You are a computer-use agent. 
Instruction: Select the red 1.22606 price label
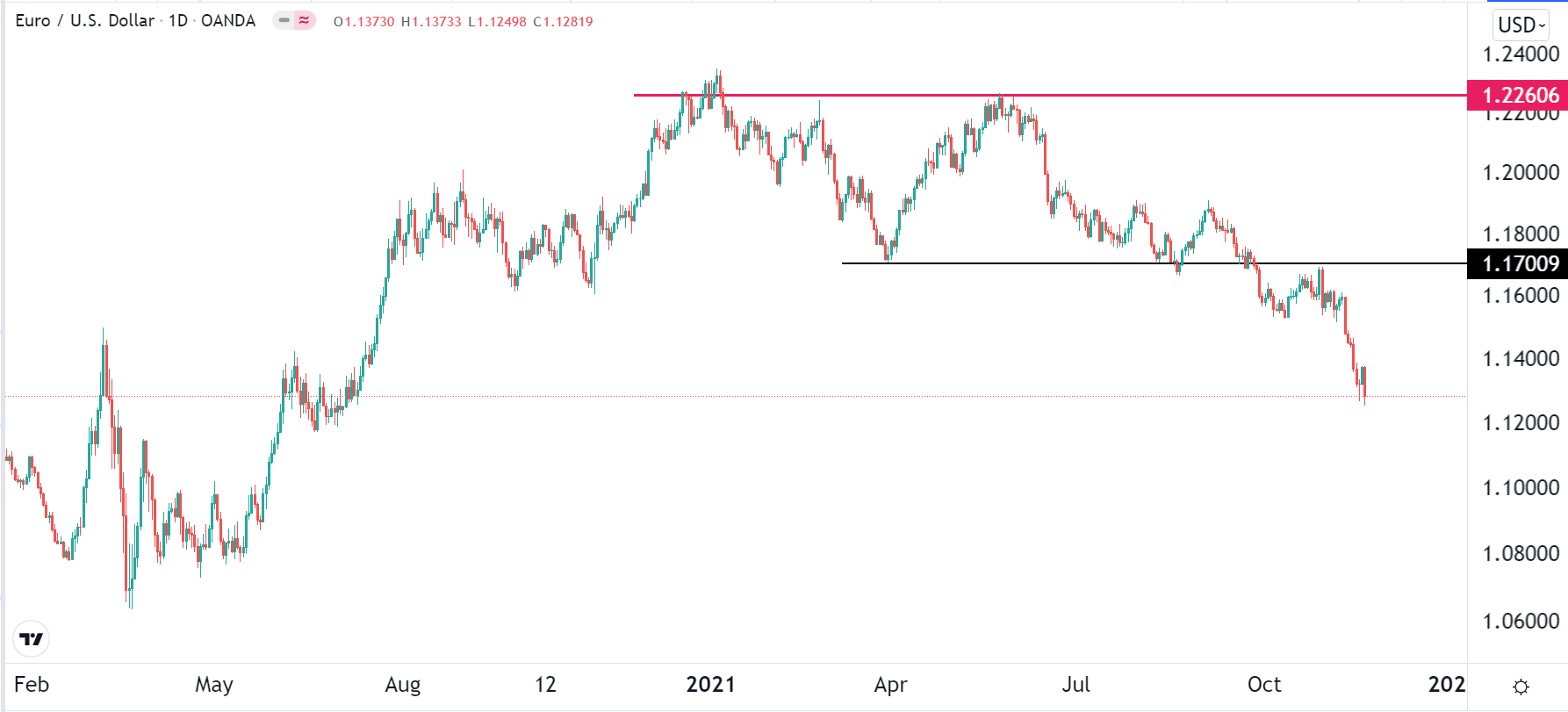(x=1519, y=95)
